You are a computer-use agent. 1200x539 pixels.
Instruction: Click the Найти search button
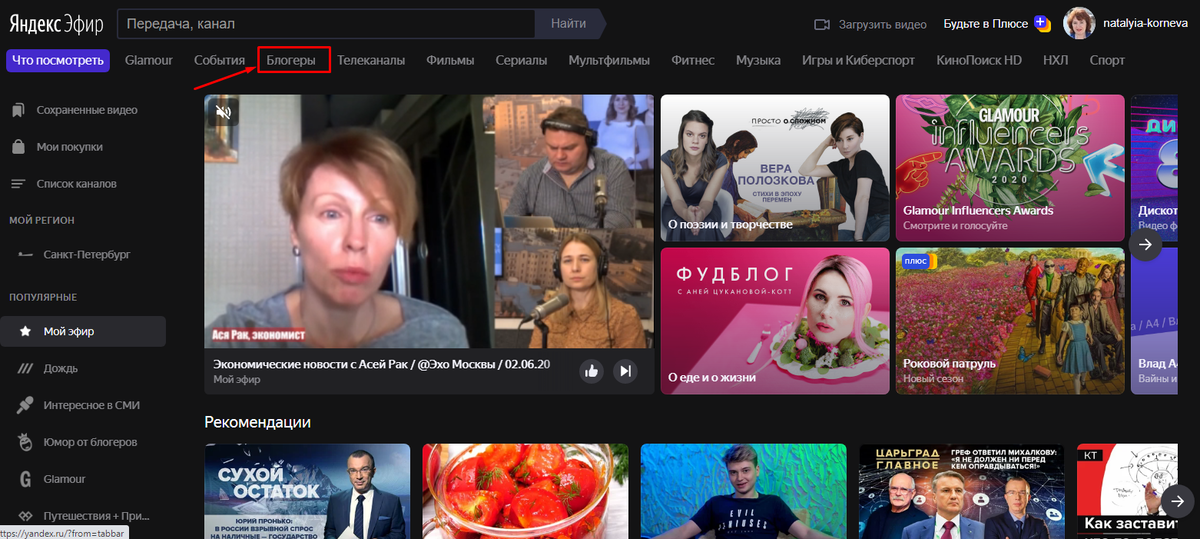pyautogui.click(x=571, y=23)
